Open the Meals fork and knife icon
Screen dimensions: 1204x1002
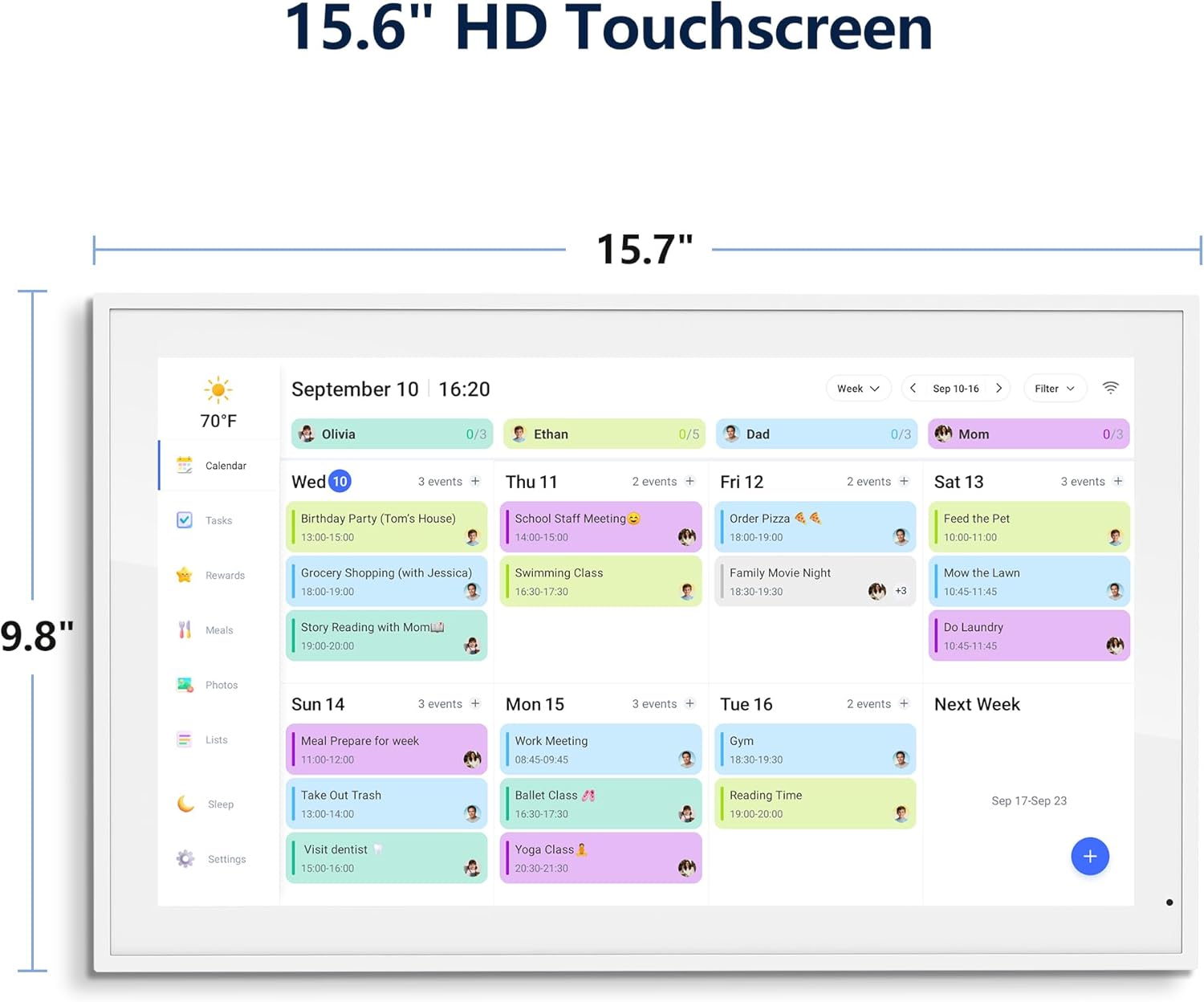(x=185, y=630)
